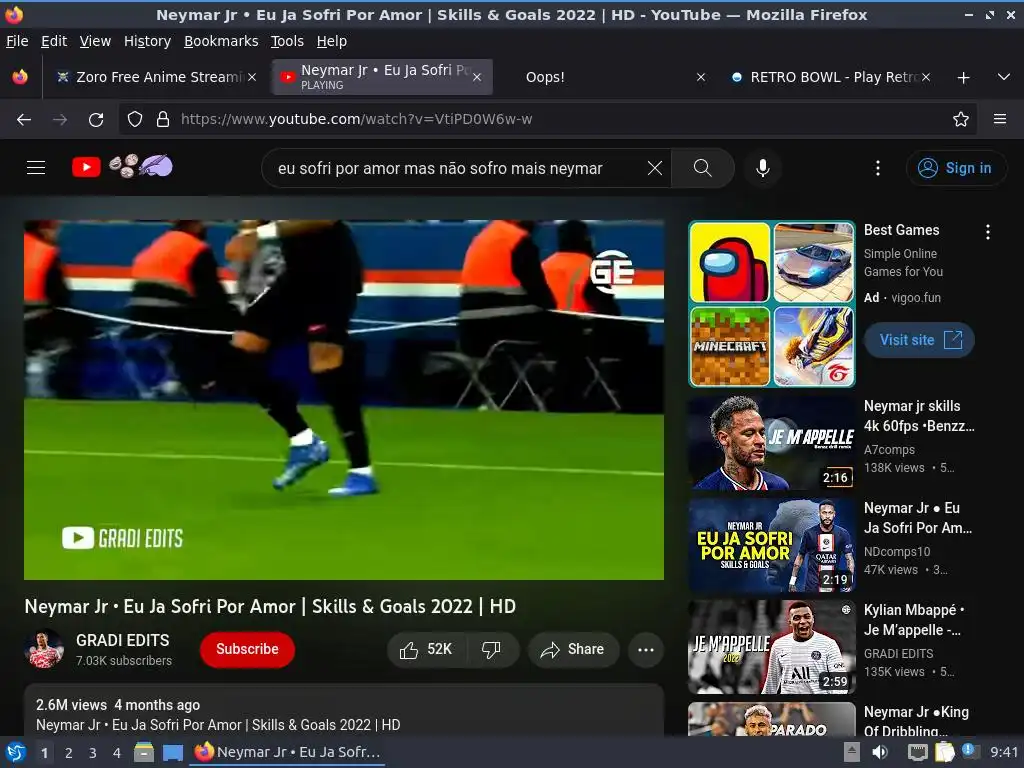
Task: Share the Neymar video
Action: [x=573, y=649]
